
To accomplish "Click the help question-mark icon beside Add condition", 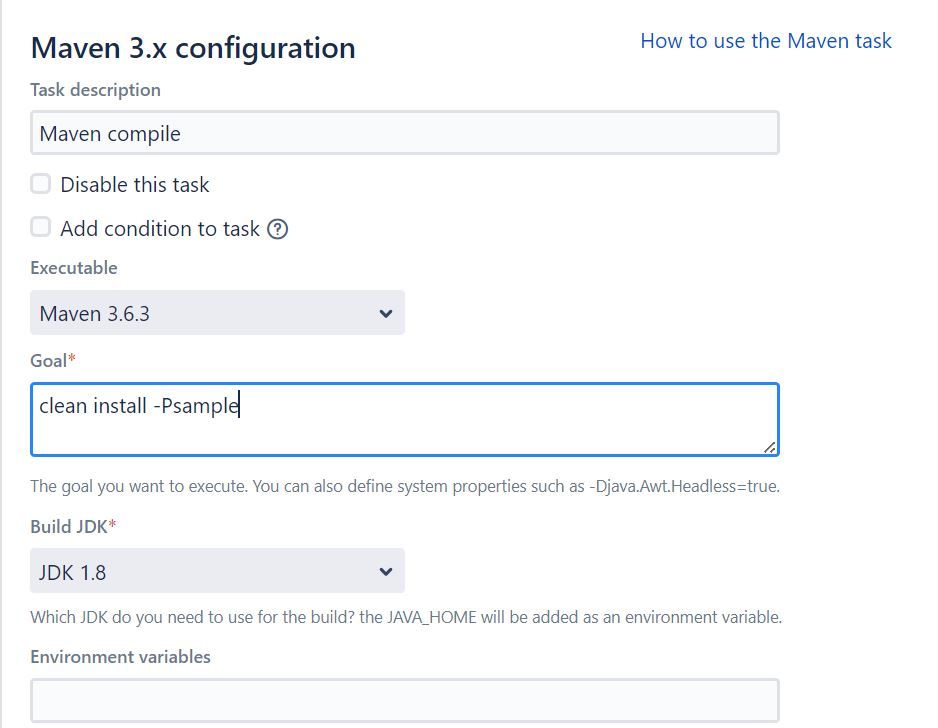I will tap(278, 229).
